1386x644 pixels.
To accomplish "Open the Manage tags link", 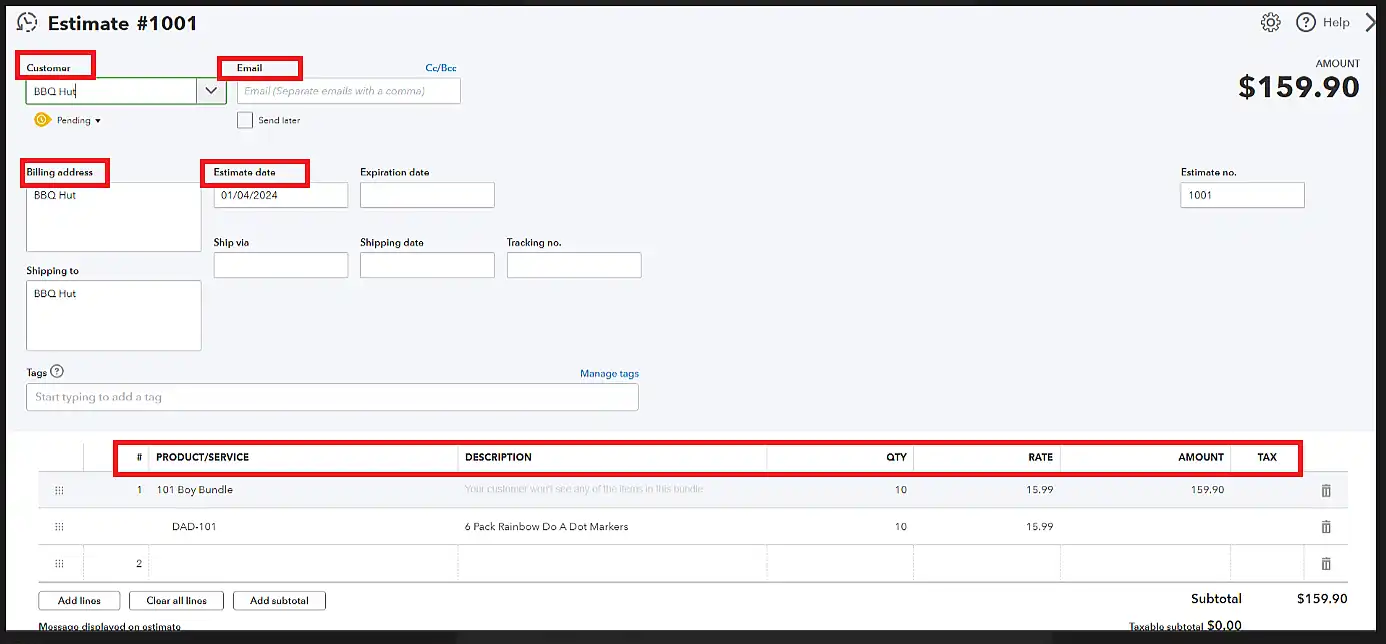I will 609,374.
